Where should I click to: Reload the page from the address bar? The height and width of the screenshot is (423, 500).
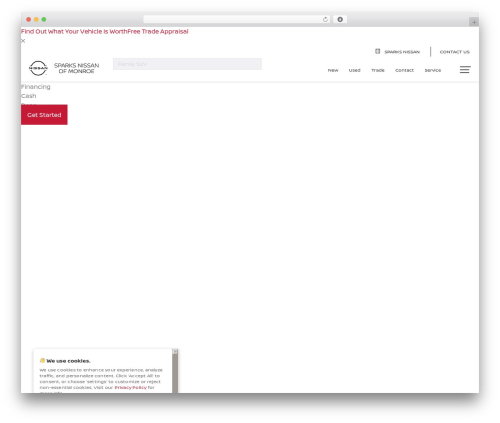pos(325,19)
